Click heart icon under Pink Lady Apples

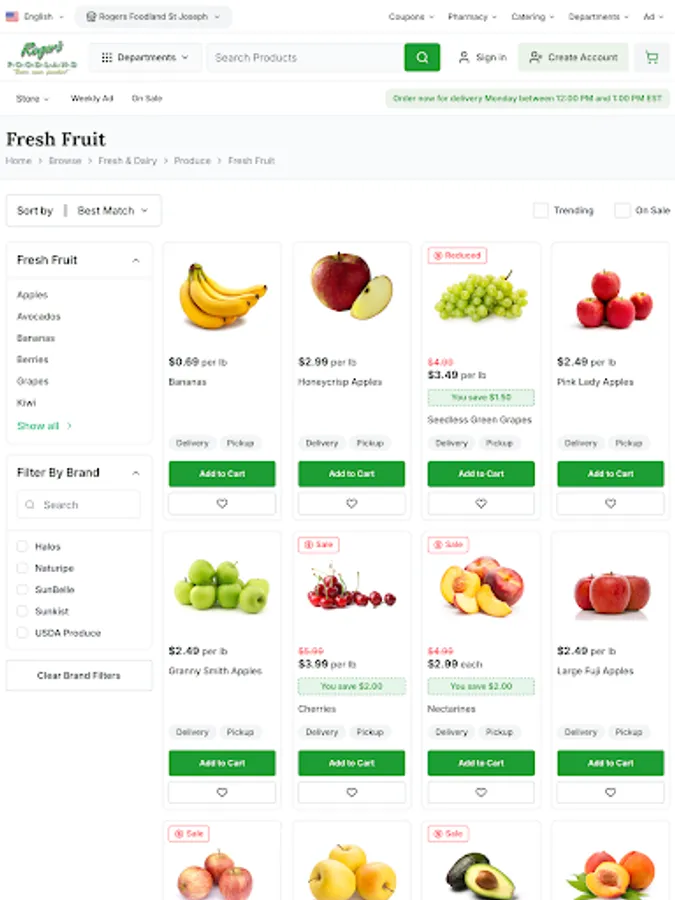610,503
